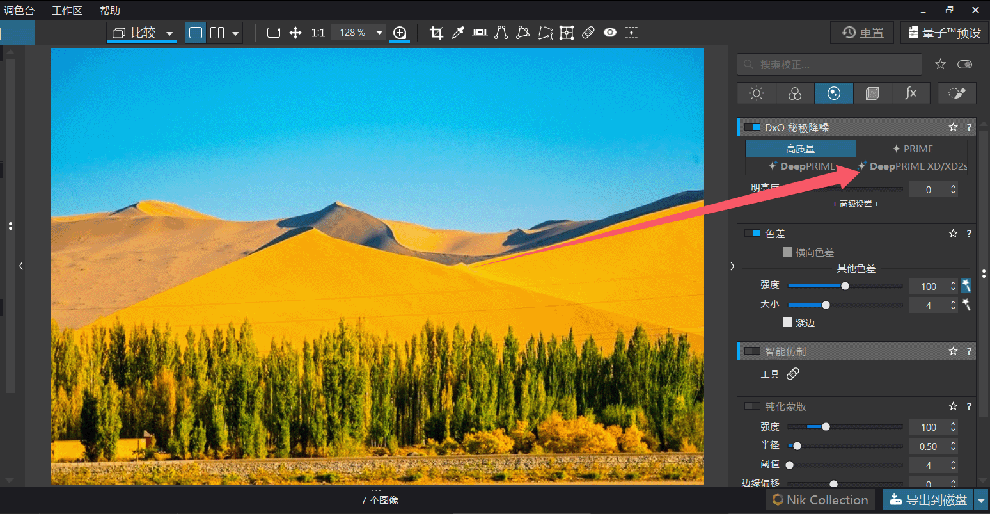Click the magic wand beside 大小
990x514 pixels.
coord(966,304)
